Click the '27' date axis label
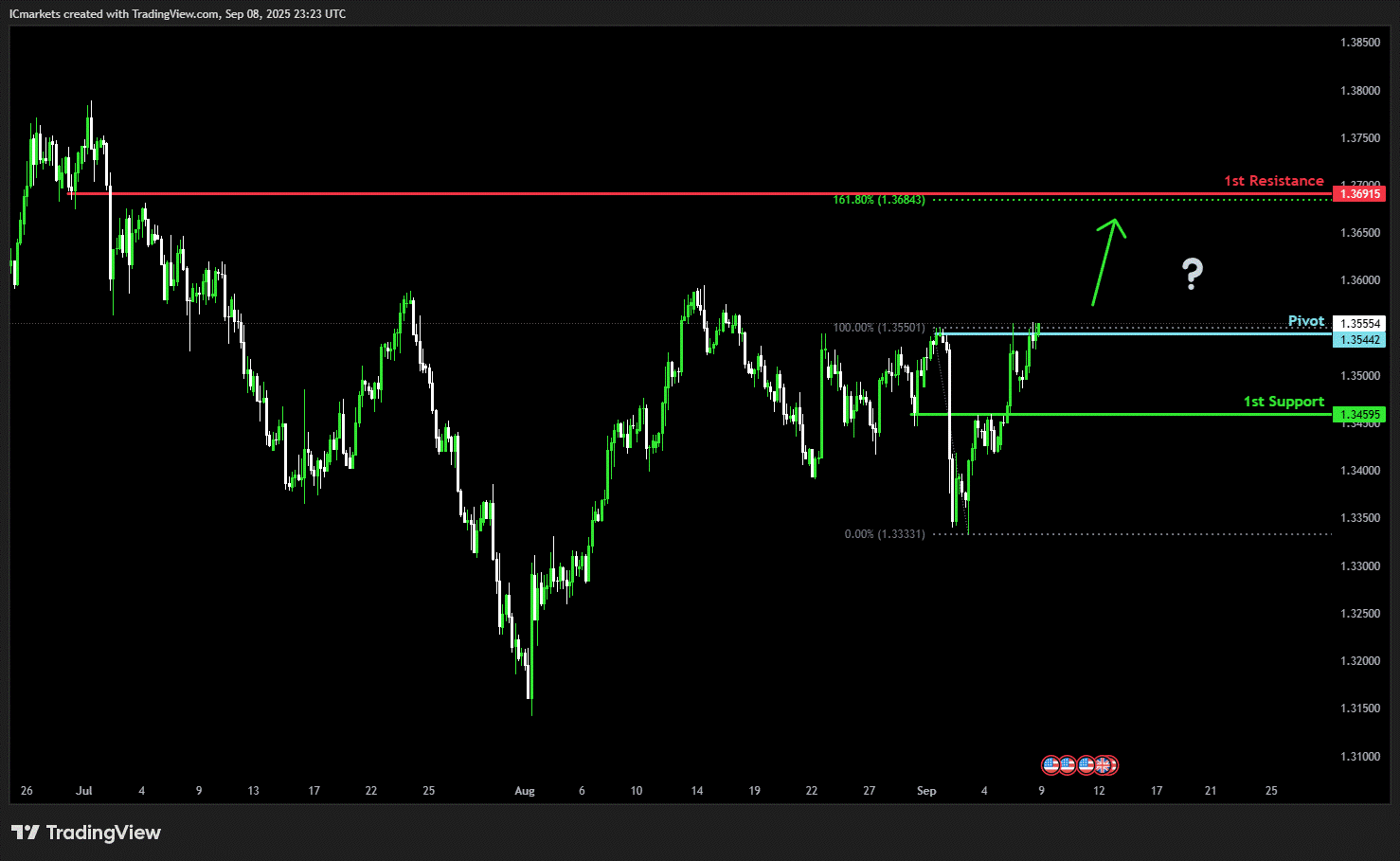 (x=870, y=791)
